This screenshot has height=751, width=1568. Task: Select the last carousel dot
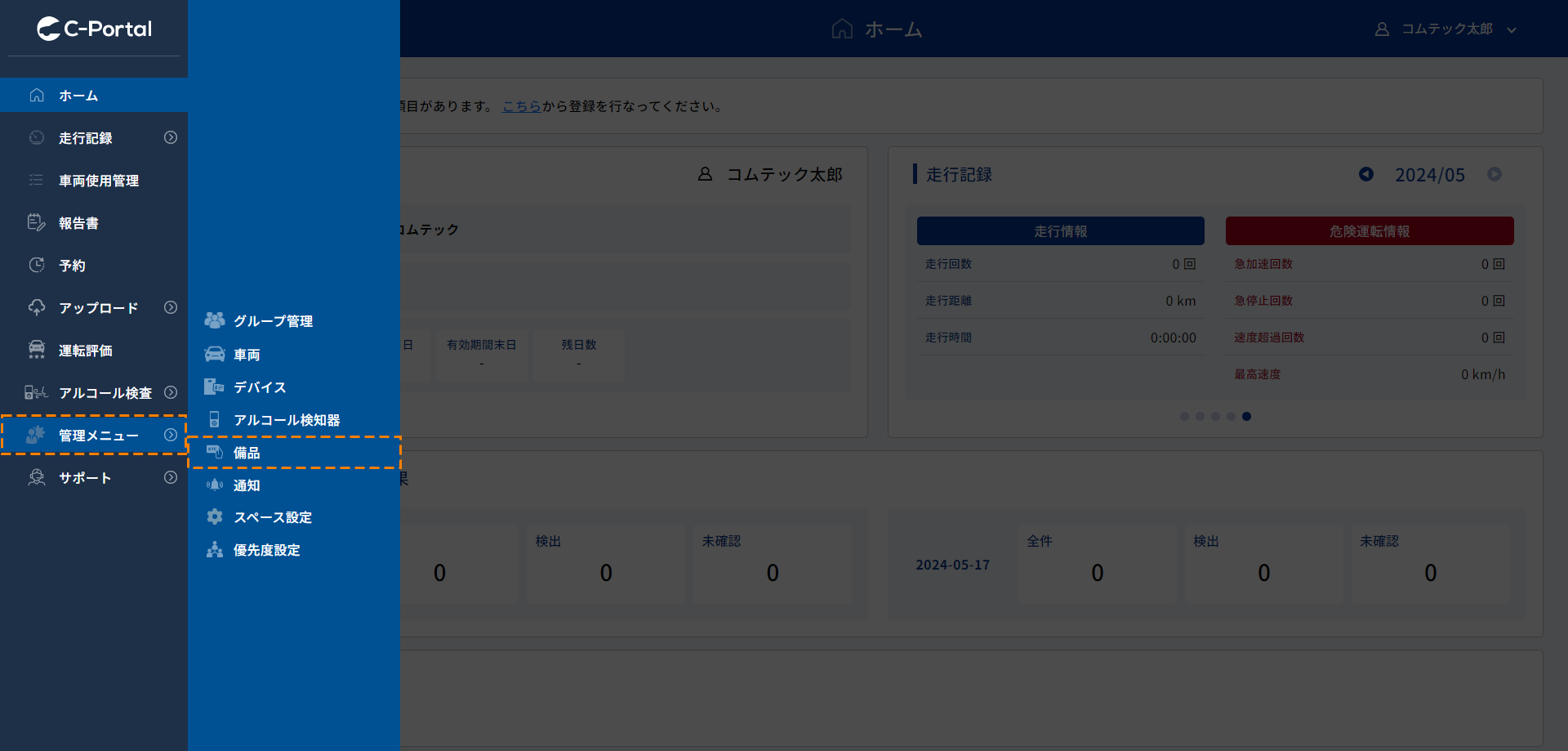point(1246,416)
